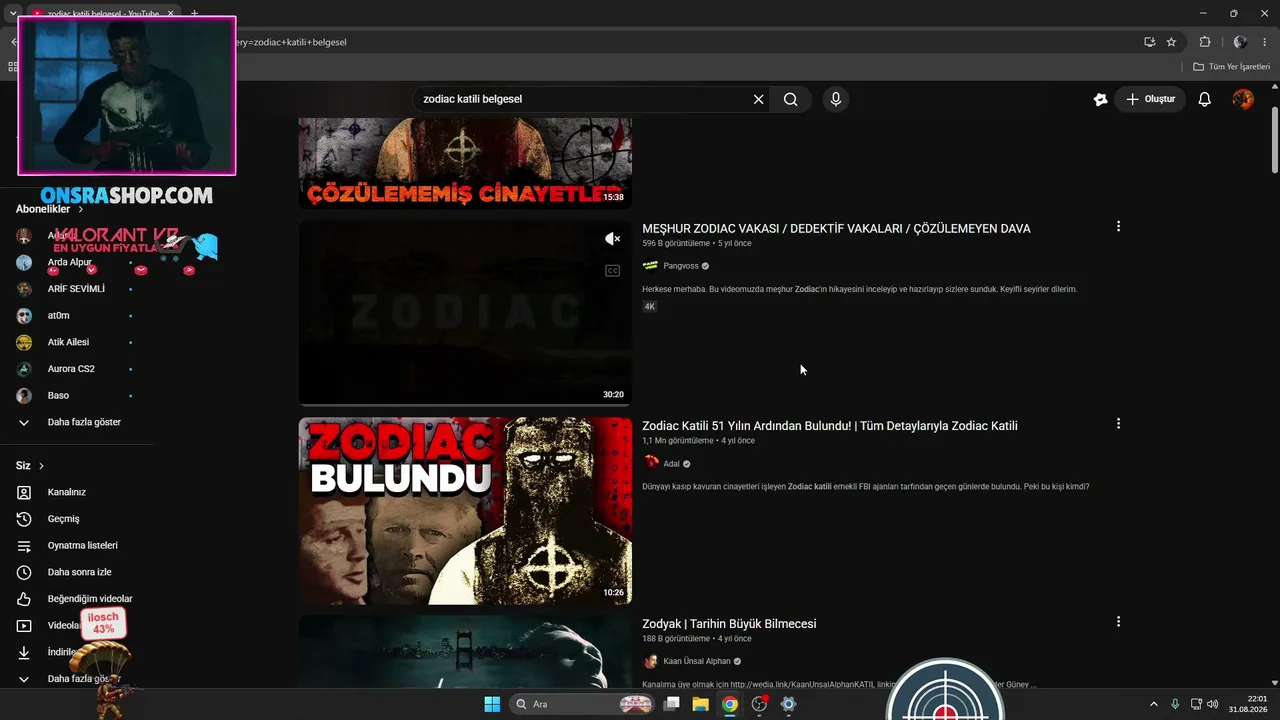Open the Chrome extensions puzzle icon
This screenshot has width=1280, height=720.
tap(1205, 42)
